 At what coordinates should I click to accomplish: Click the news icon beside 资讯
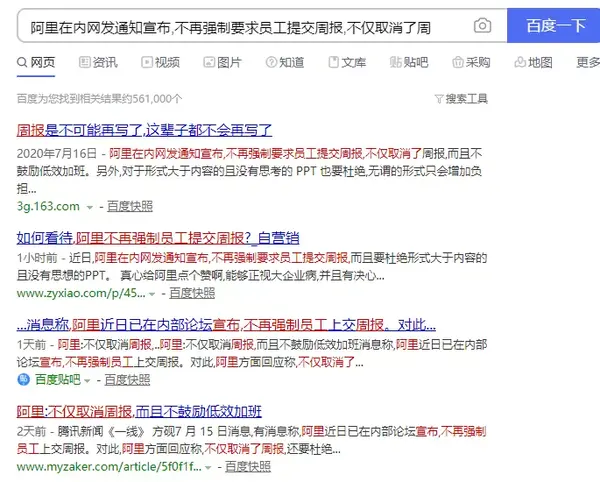point(85,62)
